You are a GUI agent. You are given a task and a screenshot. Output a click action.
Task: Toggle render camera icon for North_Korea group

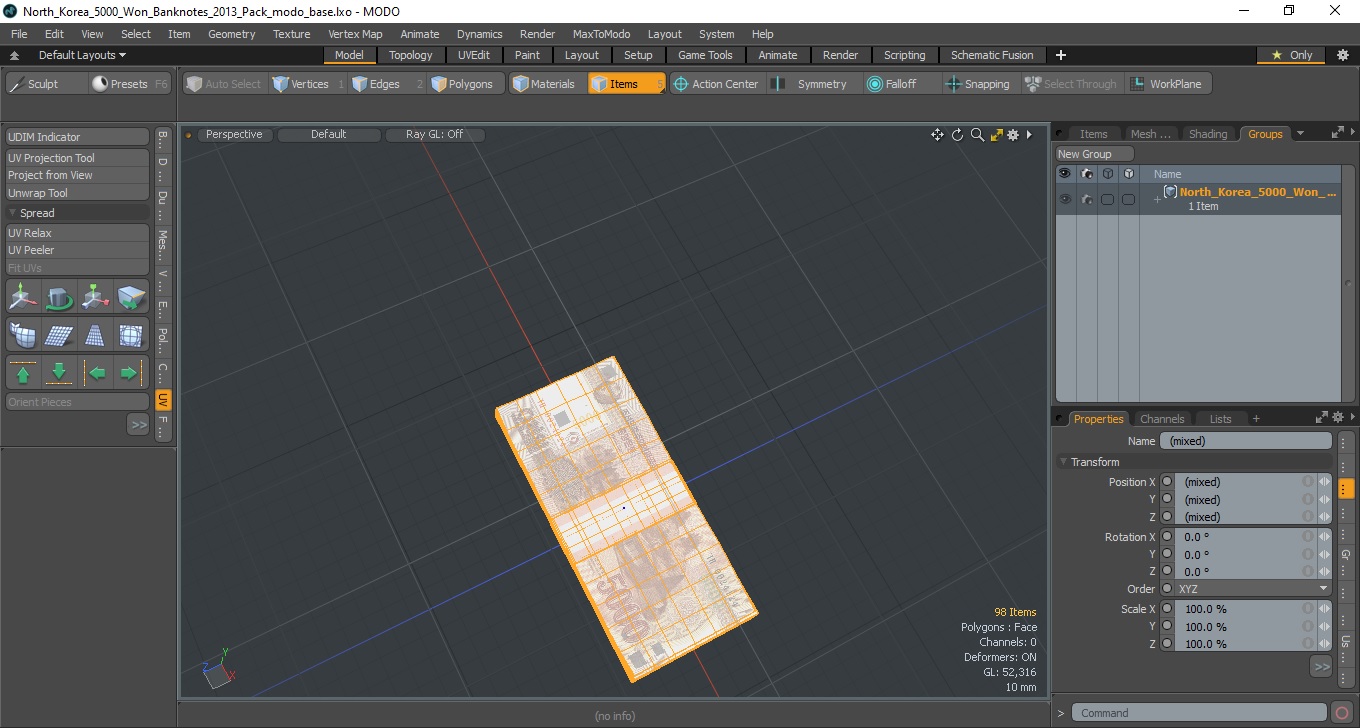pos(1086,199)
